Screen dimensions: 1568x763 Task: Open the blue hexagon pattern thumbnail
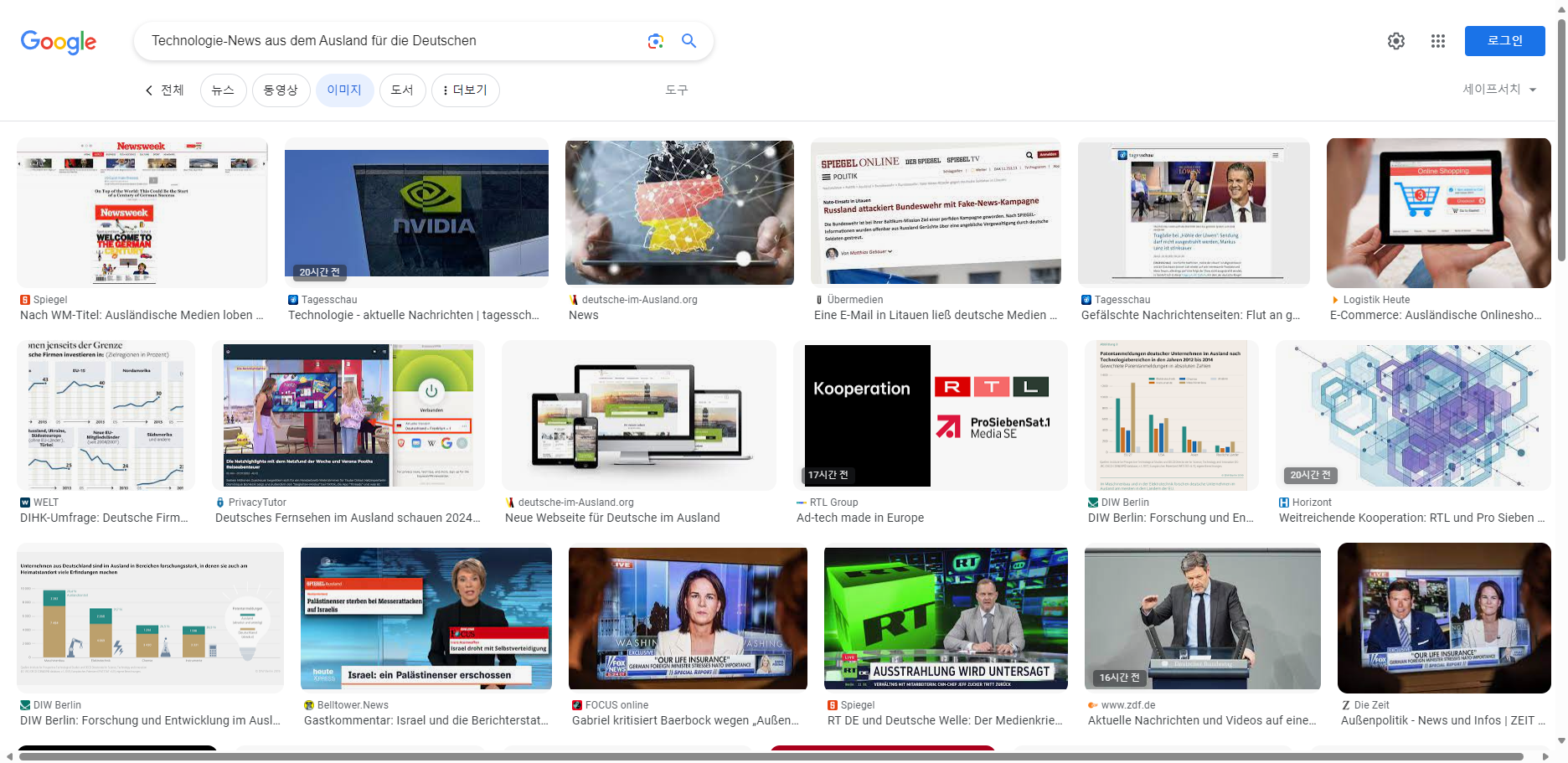pyautogui.click(x=1413, y=415)
